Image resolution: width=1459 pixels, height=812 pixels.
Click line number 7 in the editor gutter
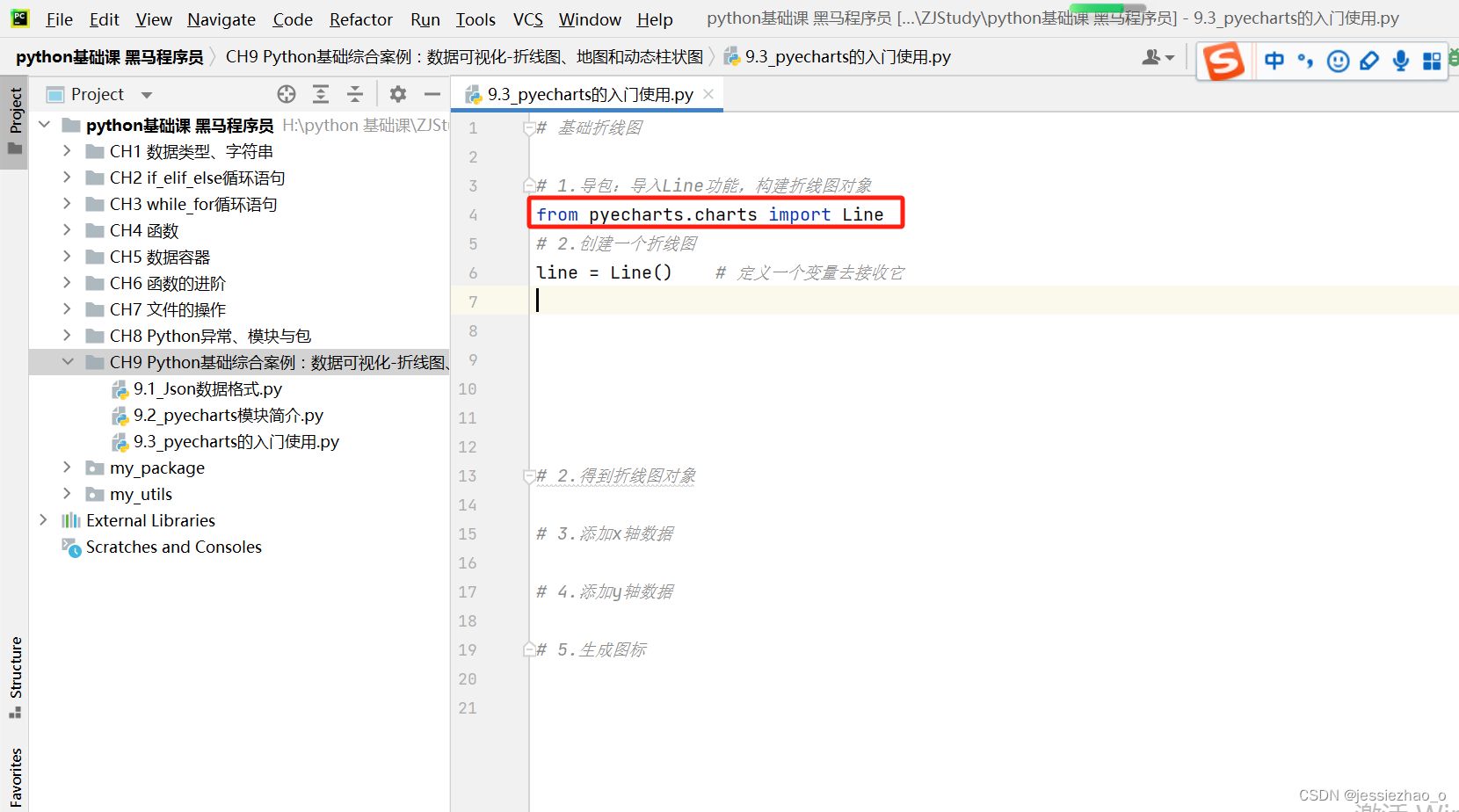pyautogui.click(x=472, y=301)
